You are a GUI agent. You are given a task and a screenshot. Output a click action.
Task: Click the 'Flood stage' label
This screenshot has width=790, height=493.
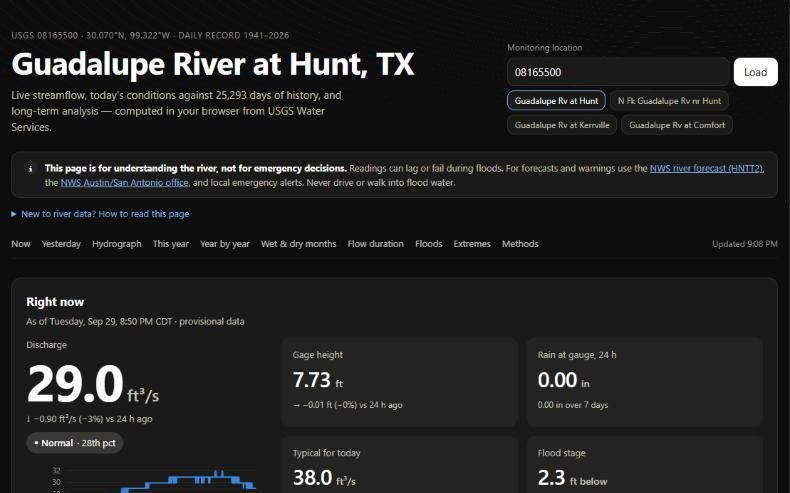[561, 453]
